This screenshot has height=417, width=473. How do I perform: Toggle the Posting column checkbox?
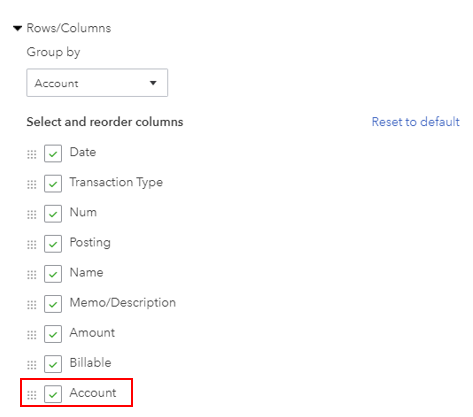click(x=53, y=244)
